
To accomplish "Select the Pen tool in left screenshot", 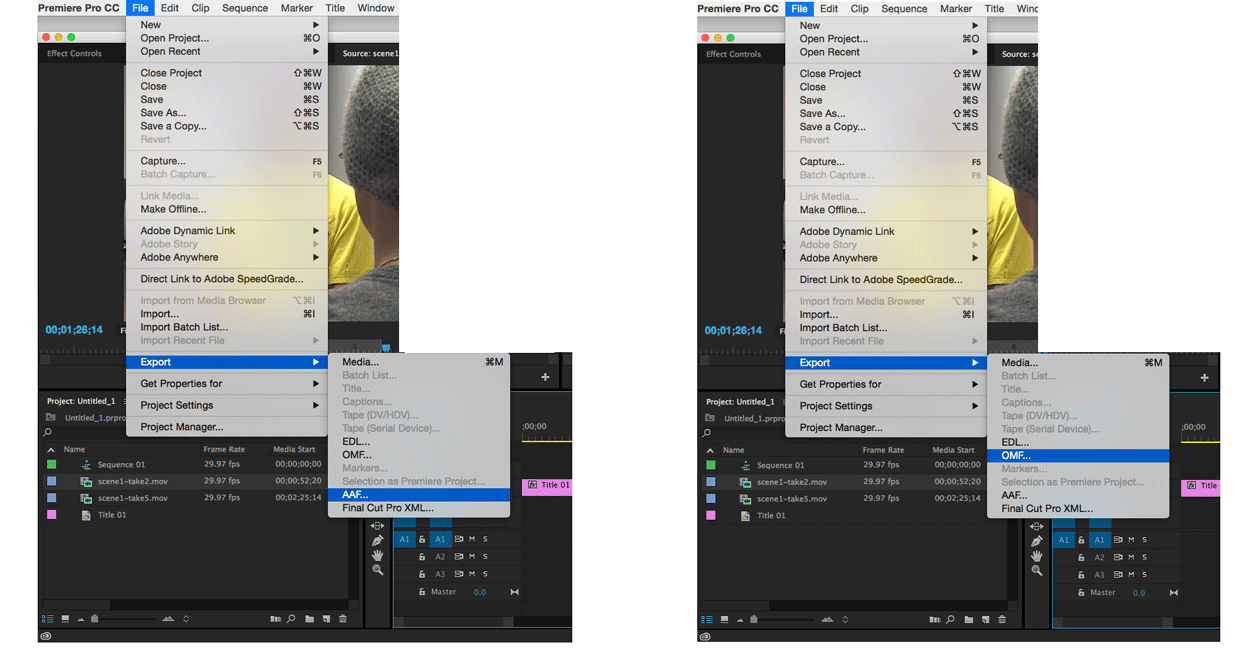I will 378,540.
